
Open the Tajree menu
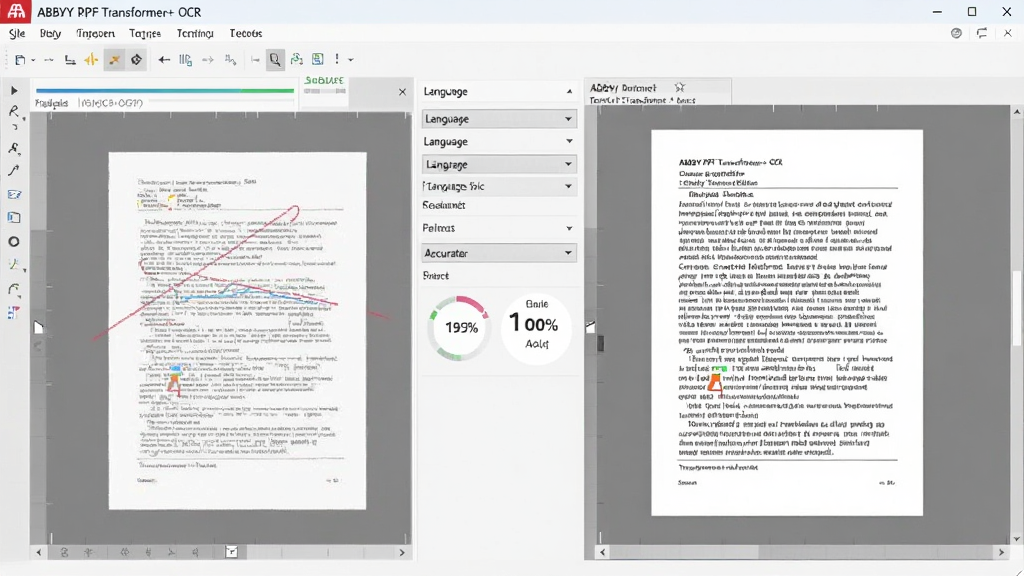[x=145, y=33]
